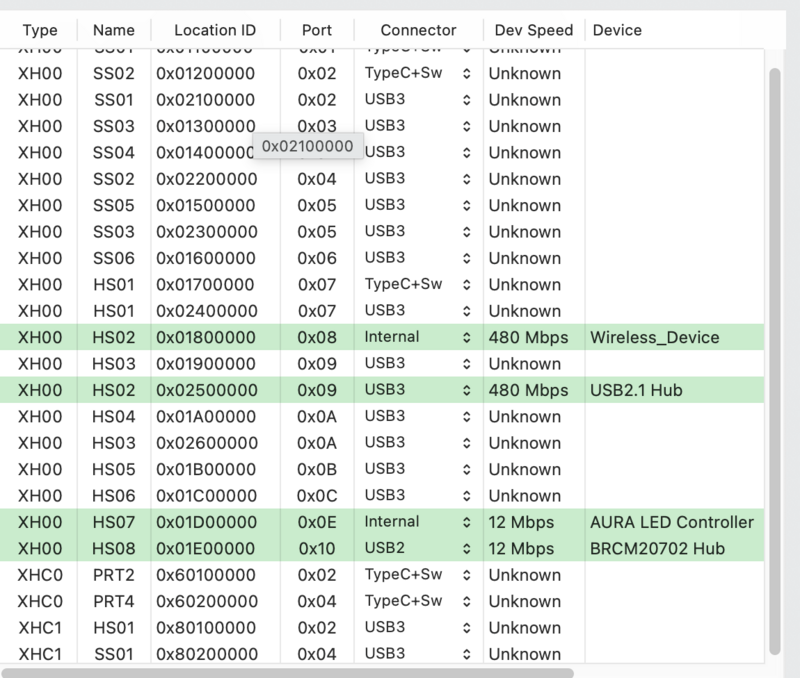Change connector type of BRCM20702 Hub row
The height and width of the screenshot is (678, 800).
coord(417,548)
